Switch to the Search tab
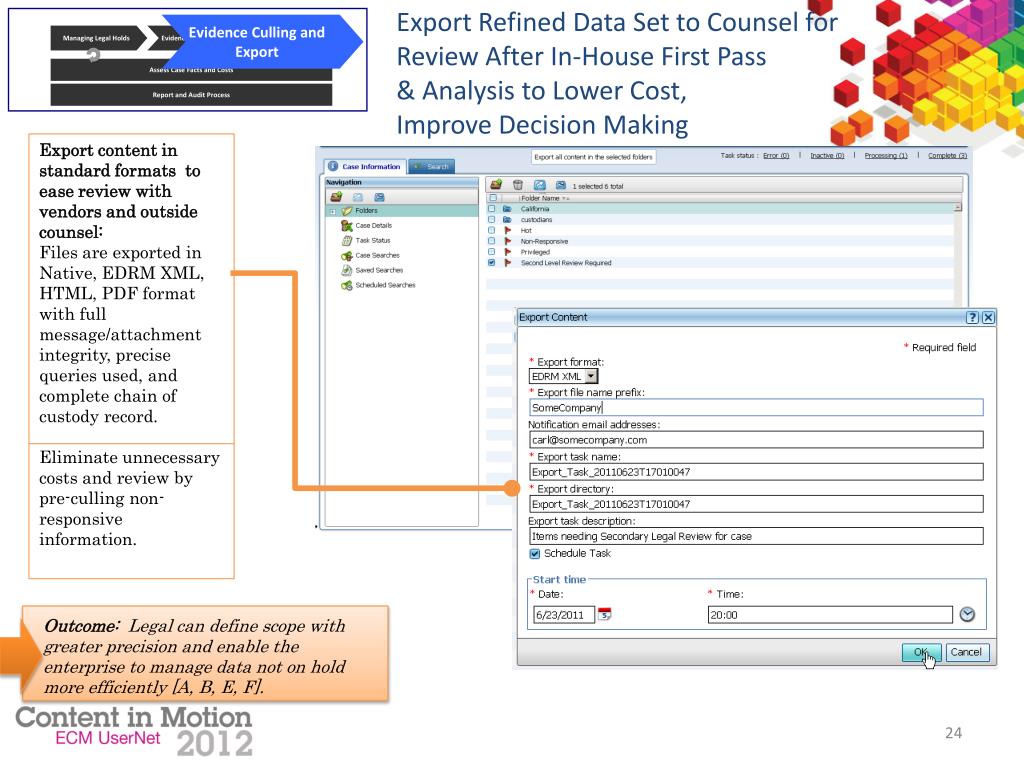Image resolution: width=1024 pixels, height=768 pixels. 431,167
